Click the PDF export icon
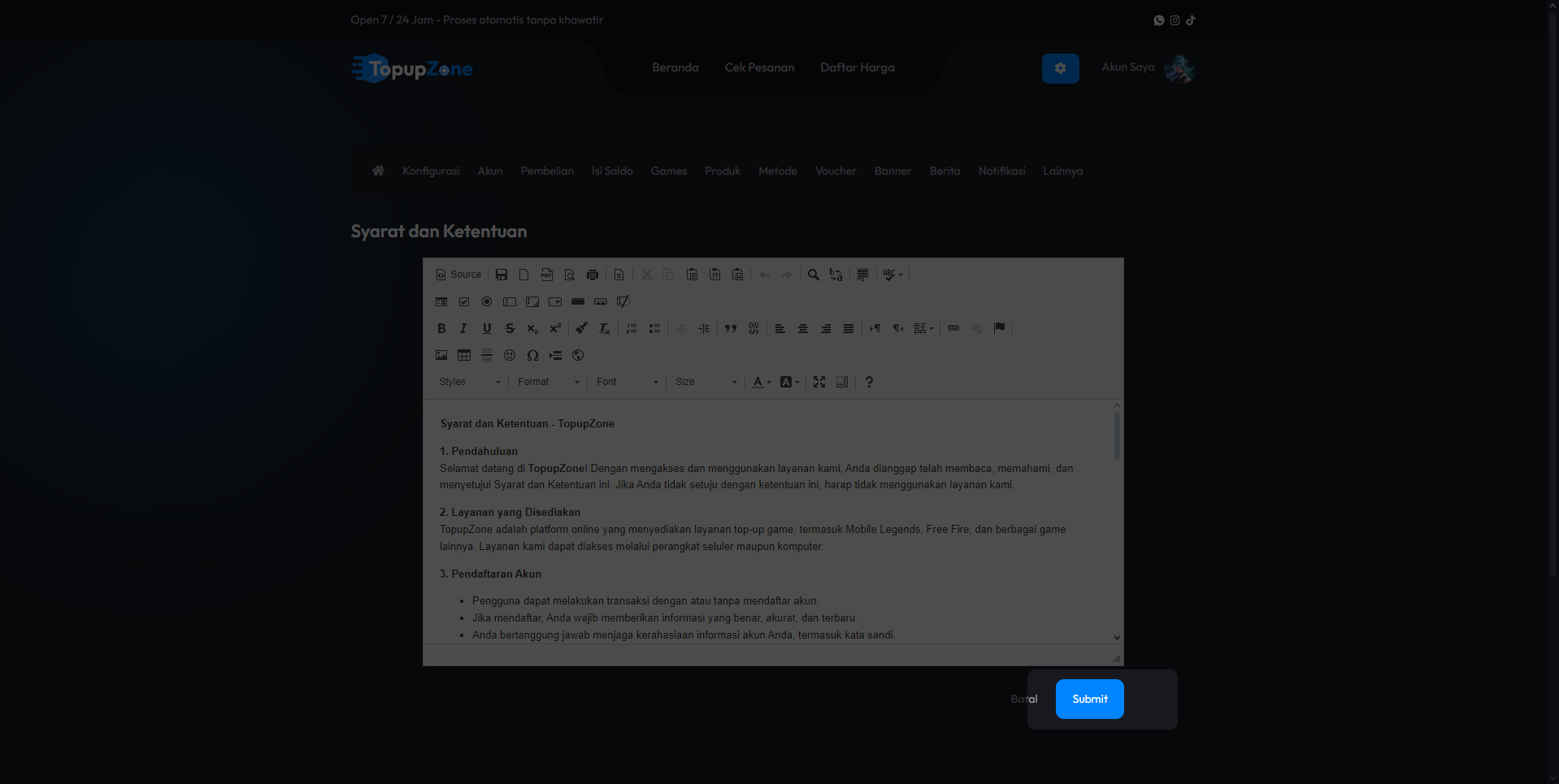 click(547, 275)
